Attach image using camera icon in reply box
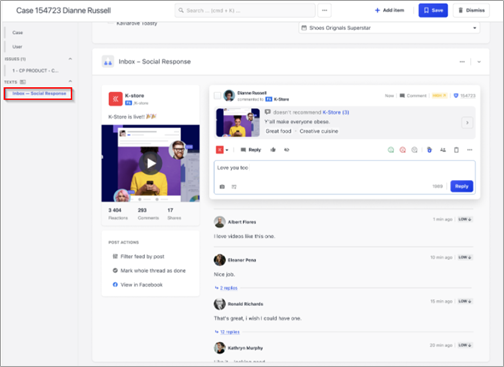The width and height of the screenshot is (504, 367). 222,187
